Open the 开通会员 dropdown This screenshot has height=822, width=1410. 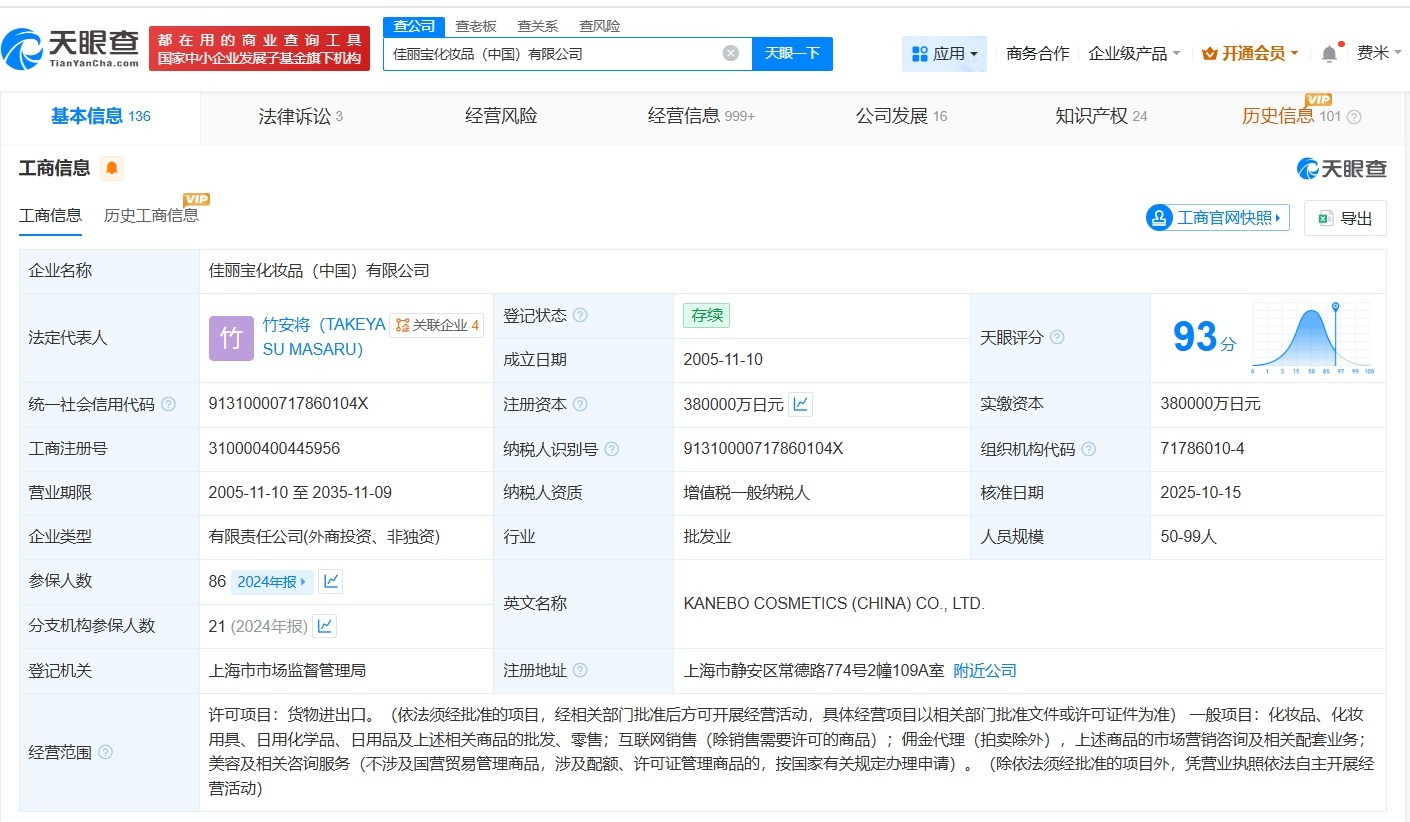[x=1249, y=53]
